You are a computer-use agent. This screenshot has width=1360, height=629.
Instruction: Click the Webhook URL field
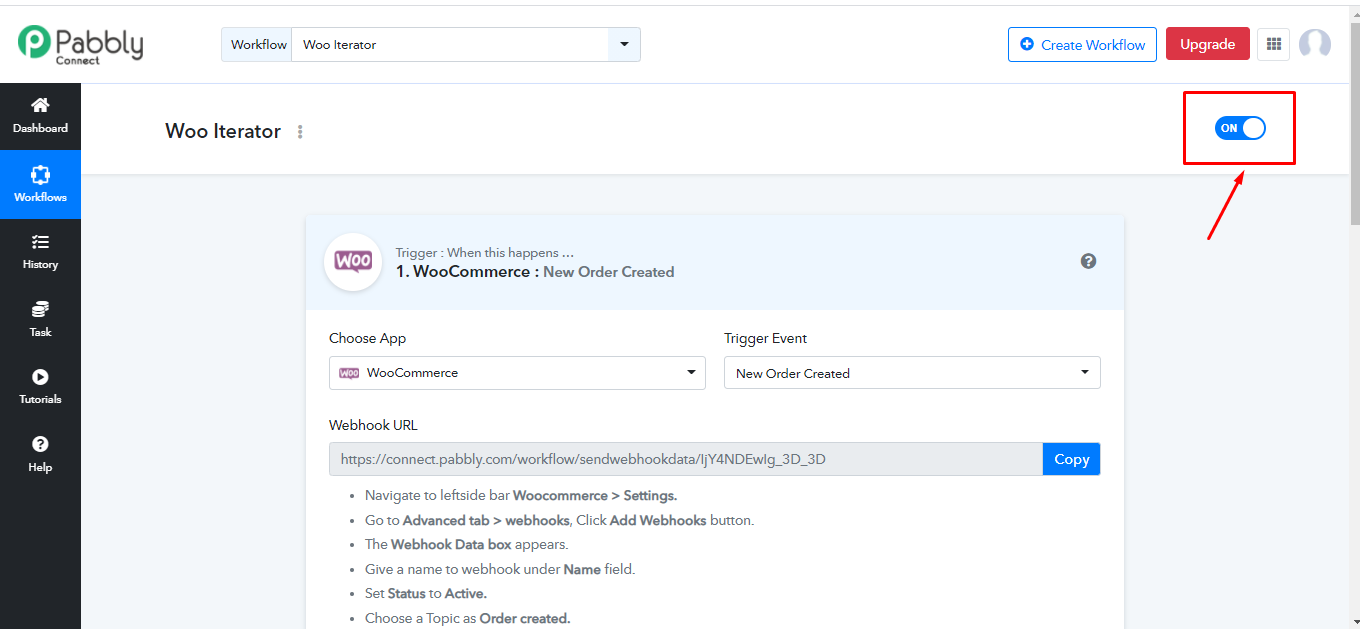pyautogui.click(x=686, y=459)
